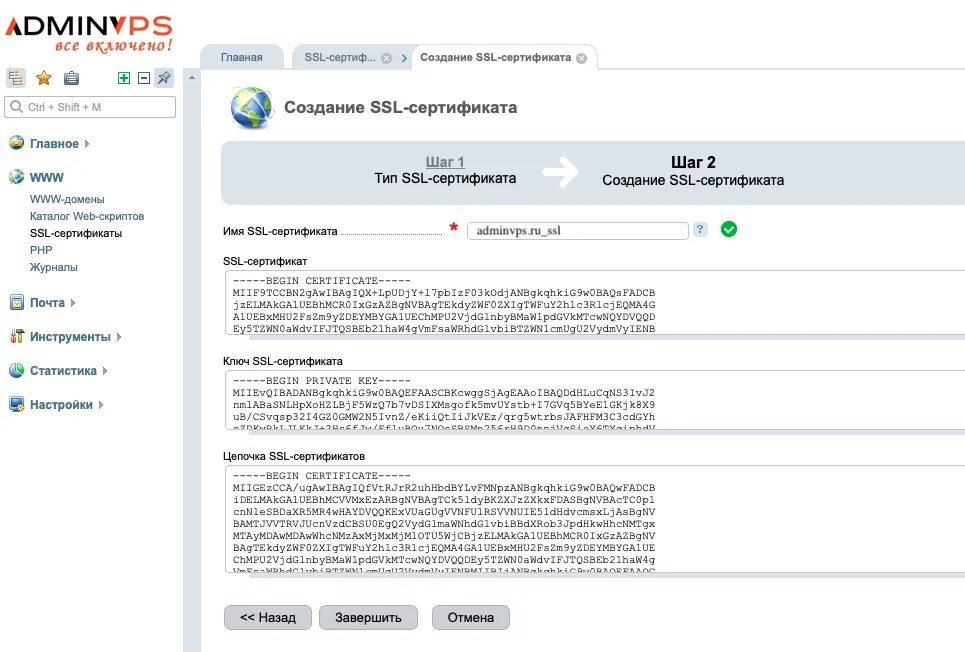Switch to the SSL-сертиф... tab
Screen dimensions: 965x652
click(x=340, y=57)
